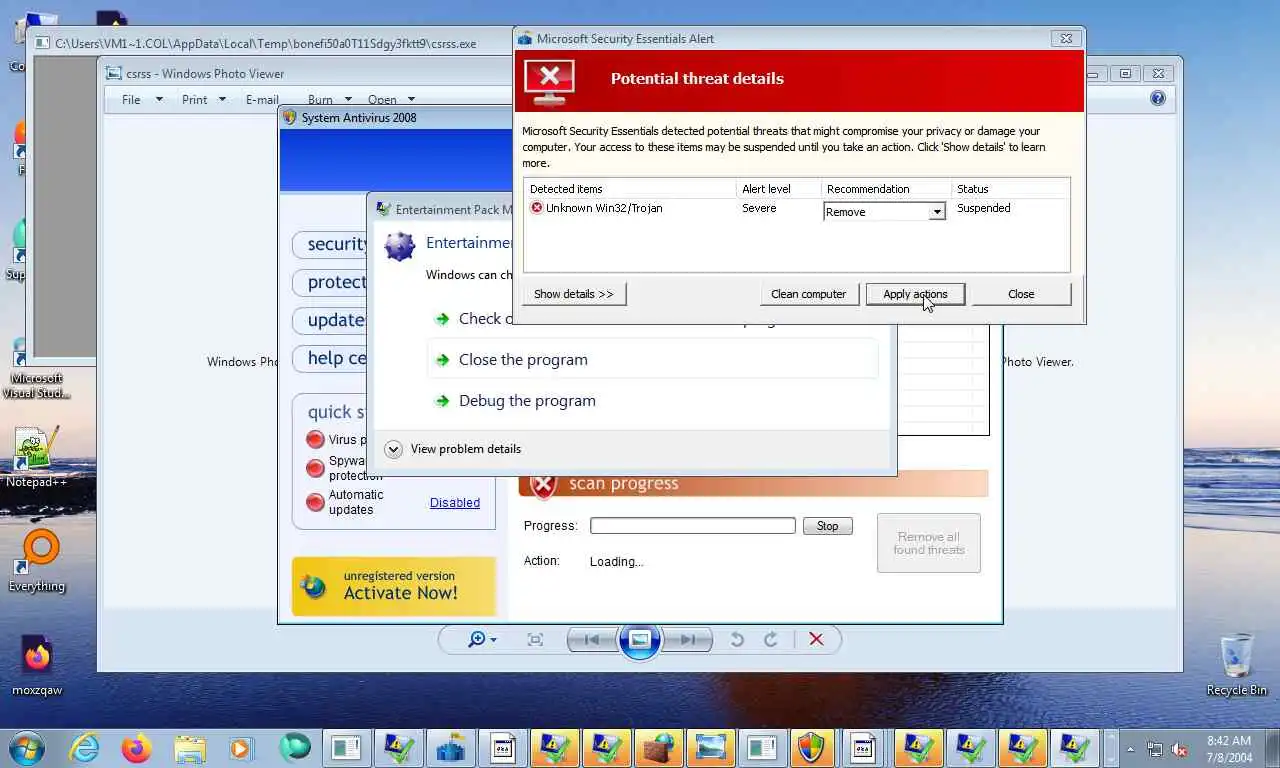Click Show details >> in the alert
Screen dimensions: 1280x768
pyautogui.click(x=574, y=294)
